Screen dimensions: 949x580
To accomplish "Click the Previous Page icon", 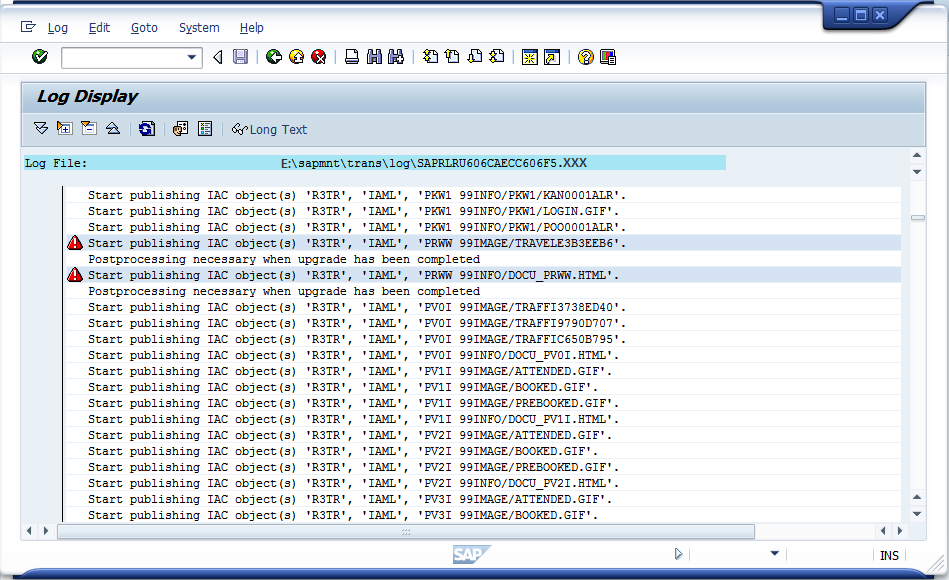I will coord(452,57).
